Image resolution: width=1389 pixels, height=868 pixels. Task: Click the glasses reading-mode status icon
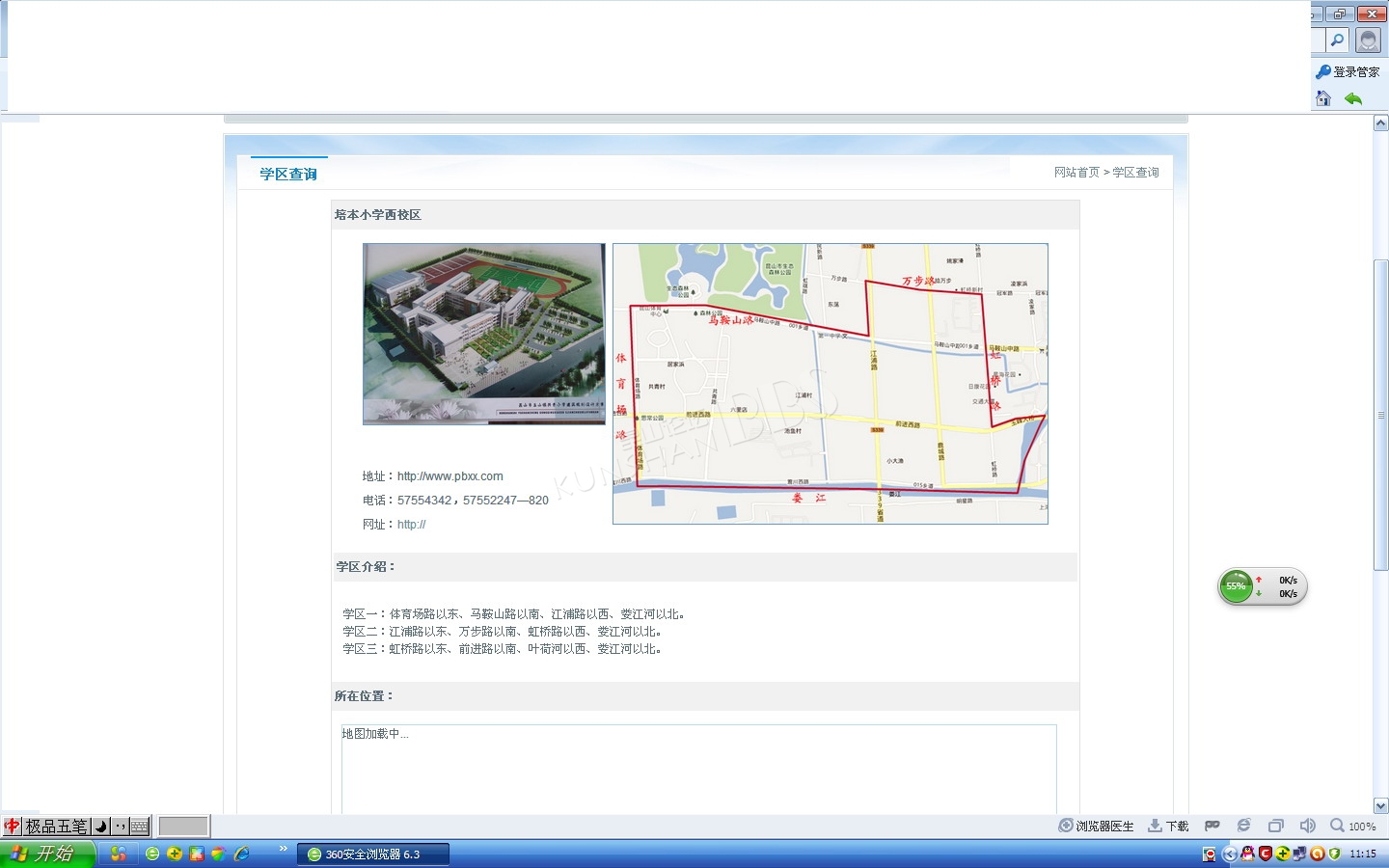click(1212, 826)
